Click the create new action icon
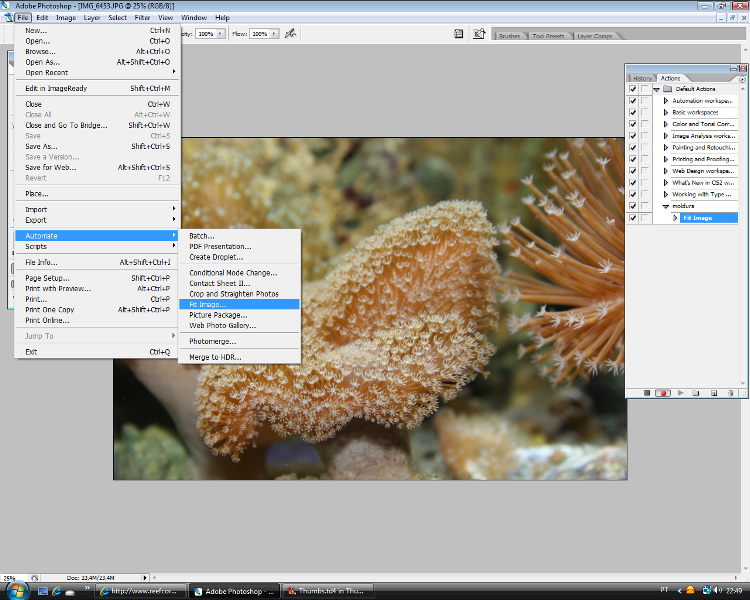This screenshot has height=600, width=750. (x=714, y=393)
